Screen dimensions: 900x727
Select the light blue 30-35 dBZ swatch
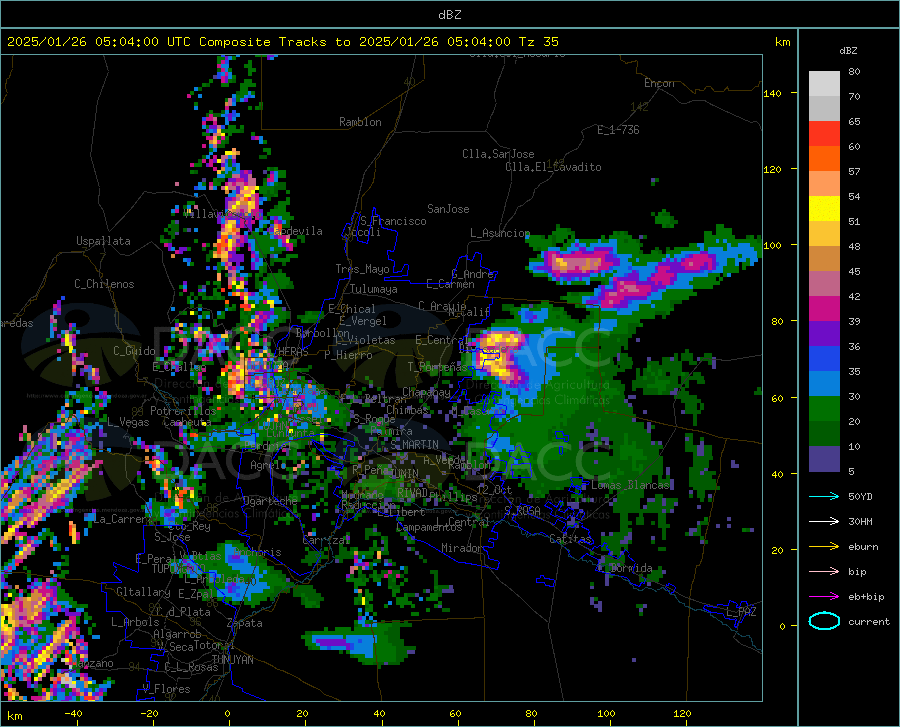tap(824, 384)
